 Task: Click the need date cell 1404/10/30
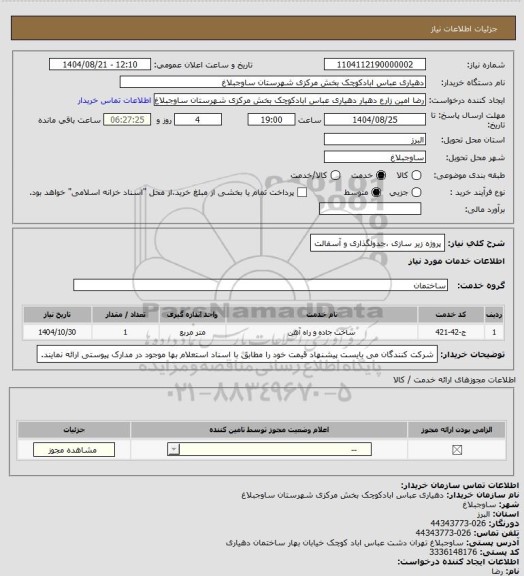tap(57, 332)
